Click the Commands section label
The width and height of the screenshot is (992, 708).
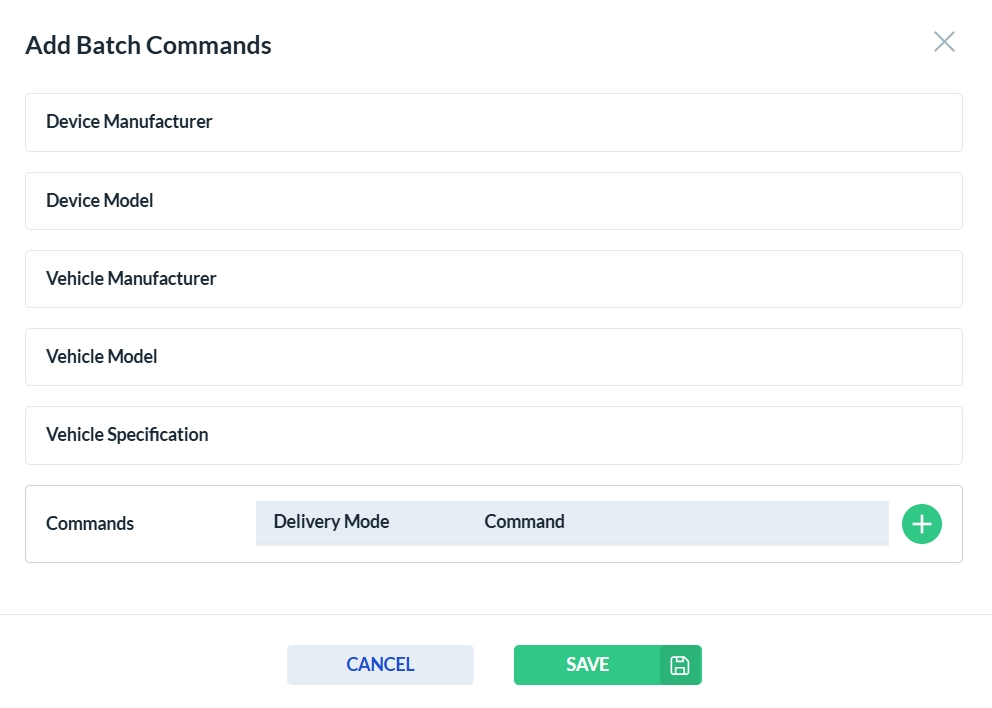pyautogui.click(x=90, y=524)
